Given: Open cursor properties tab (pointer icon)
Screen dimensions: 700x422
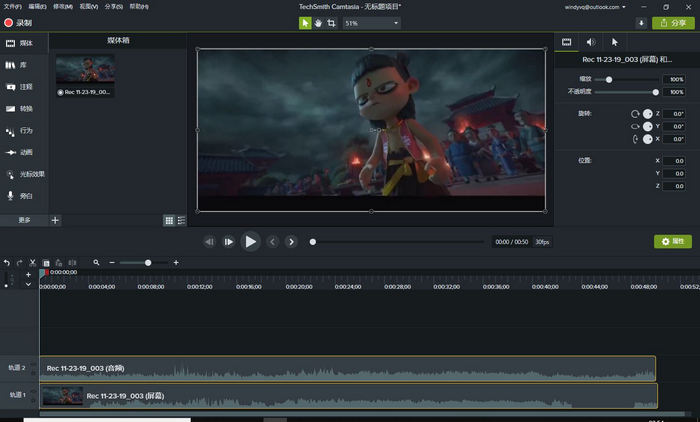Looking at the screenshot, I should pos(615,42).
